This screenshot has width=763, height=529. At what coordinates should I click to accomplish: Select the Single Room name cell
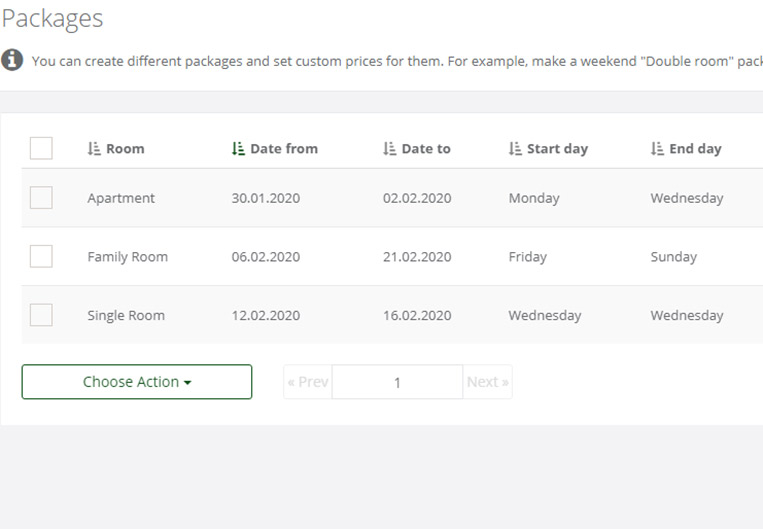(x=126, y=315)
